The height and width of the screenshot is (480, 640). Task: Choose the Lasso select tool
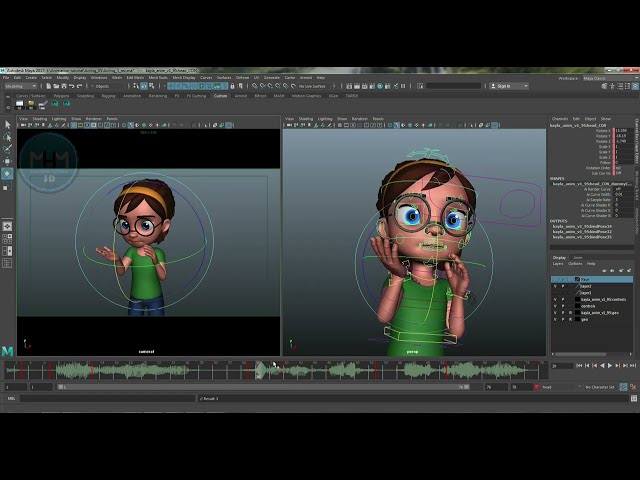pos(7,137)
